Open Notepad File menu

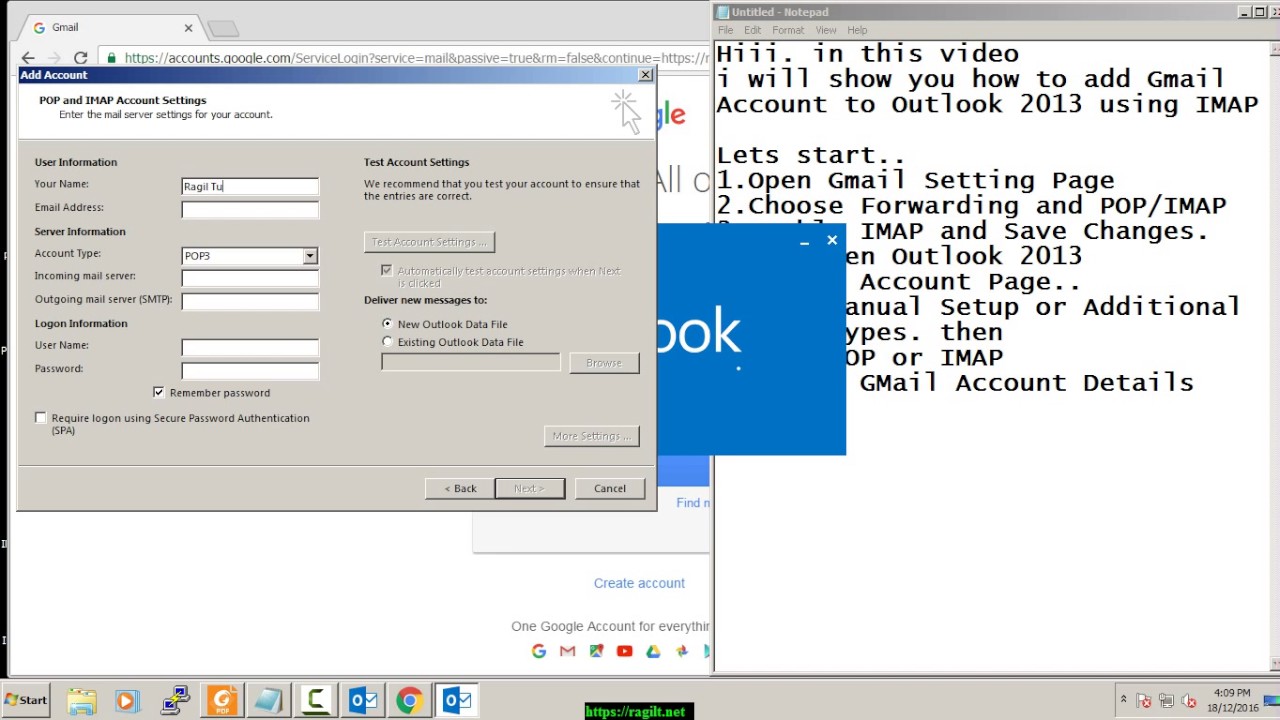(x=726, y=30)
